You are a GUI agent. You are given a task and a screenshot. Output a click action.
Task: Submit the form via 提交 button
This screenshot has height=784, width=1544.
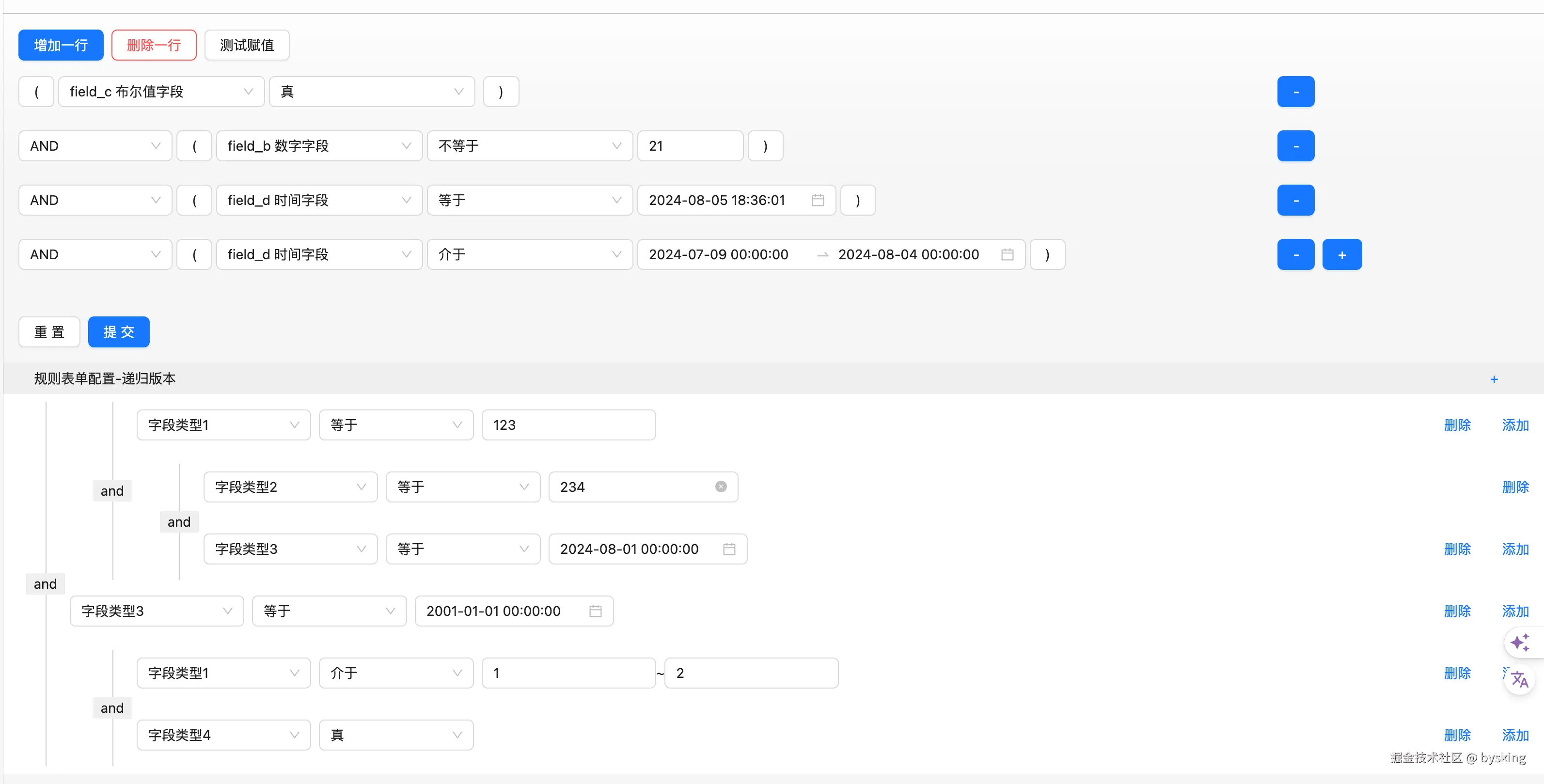point(118,331)
